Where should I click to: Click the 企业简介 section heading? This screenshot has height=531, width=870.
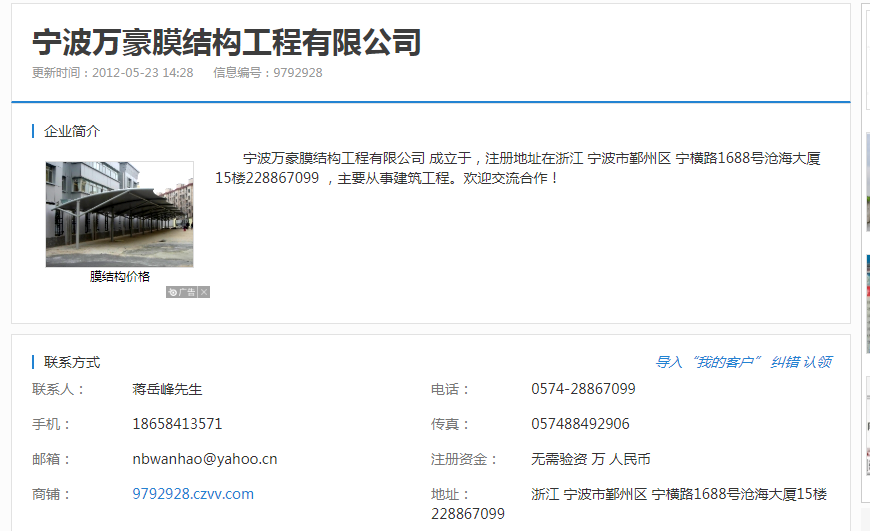click(72, 131)
